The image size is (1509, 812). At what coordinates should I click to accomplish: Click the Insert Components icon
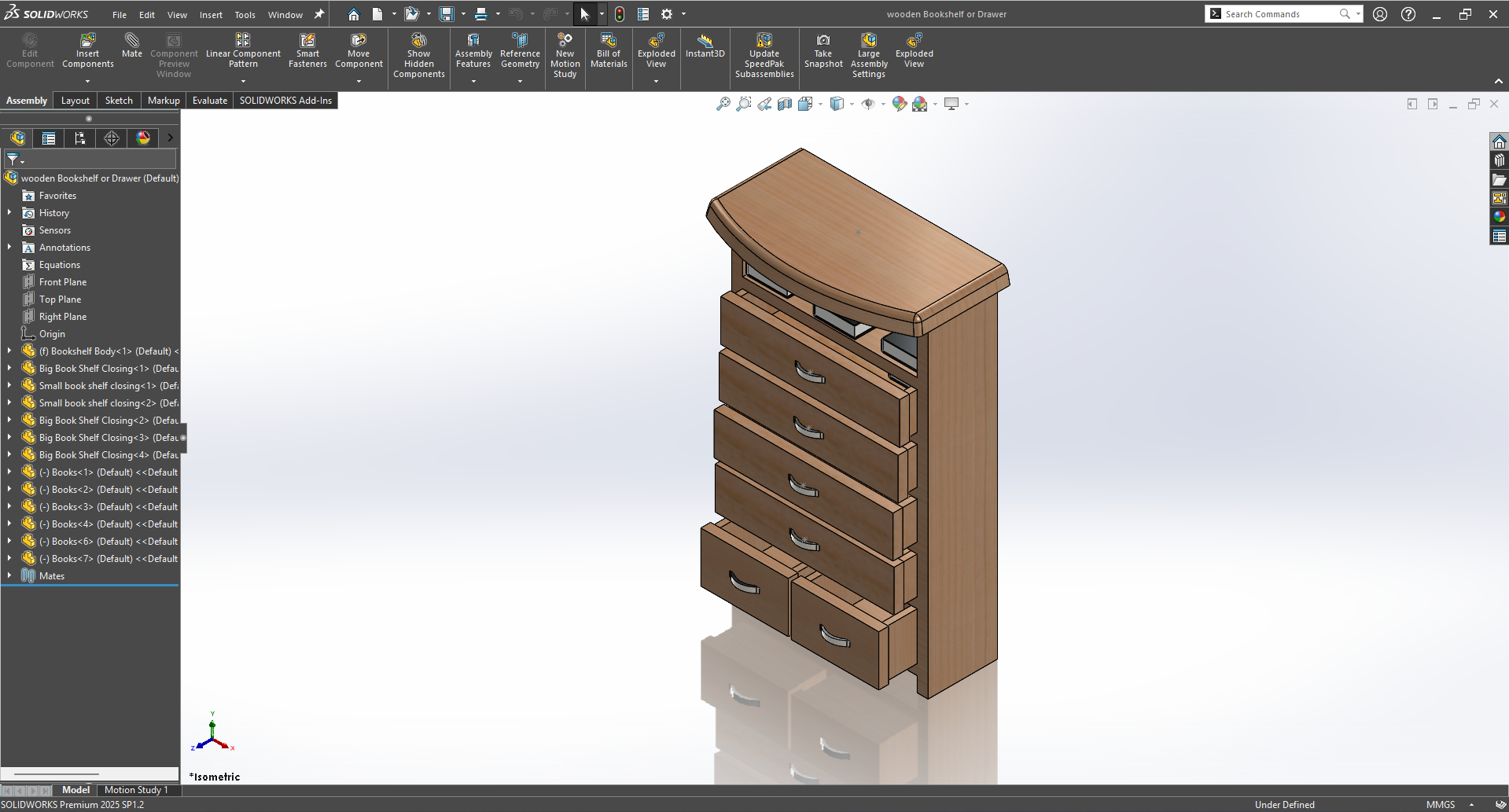(x=87, y=41)
